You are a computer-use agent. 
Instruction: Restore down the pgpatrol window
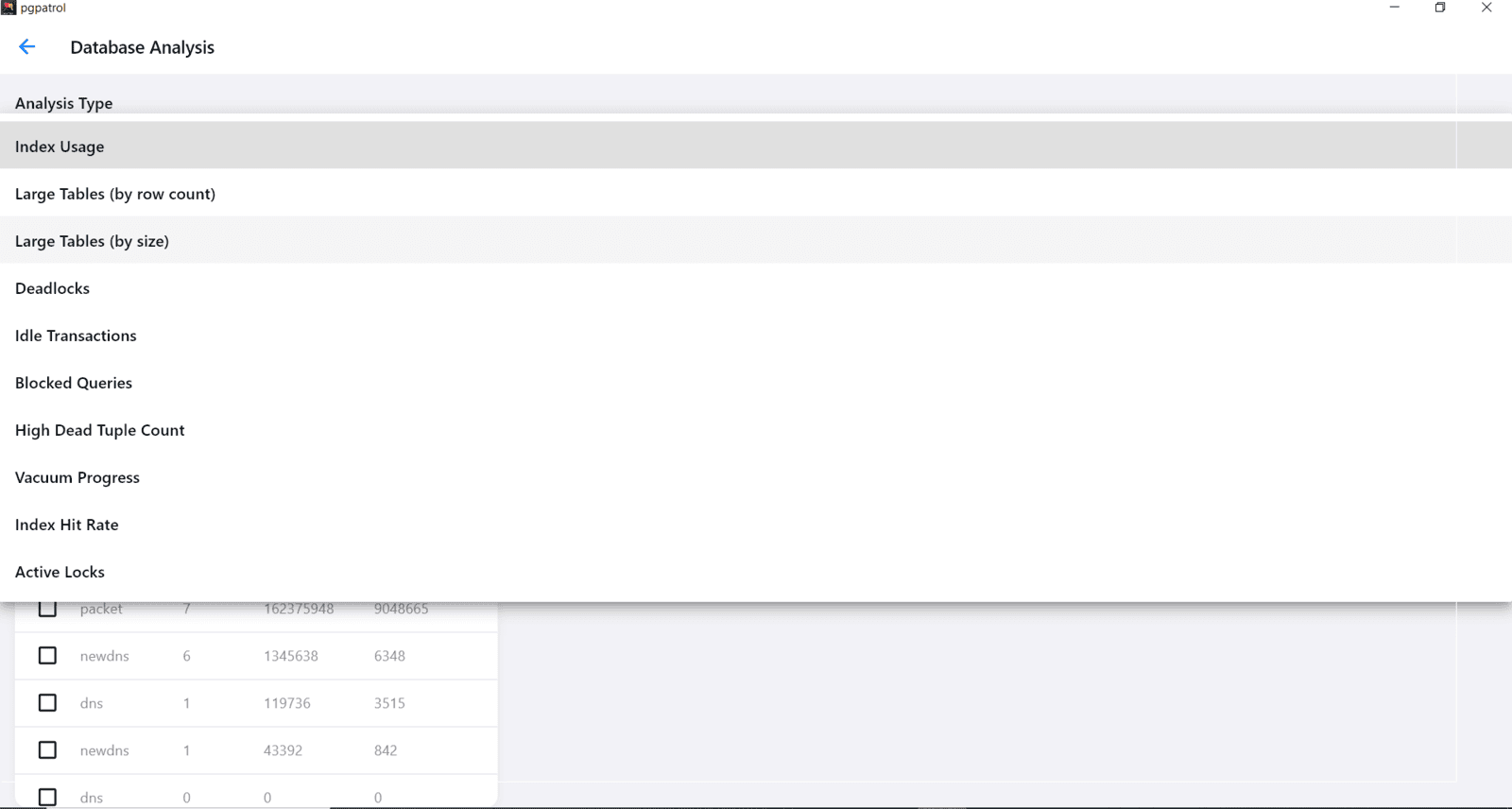click(1440, 8)
